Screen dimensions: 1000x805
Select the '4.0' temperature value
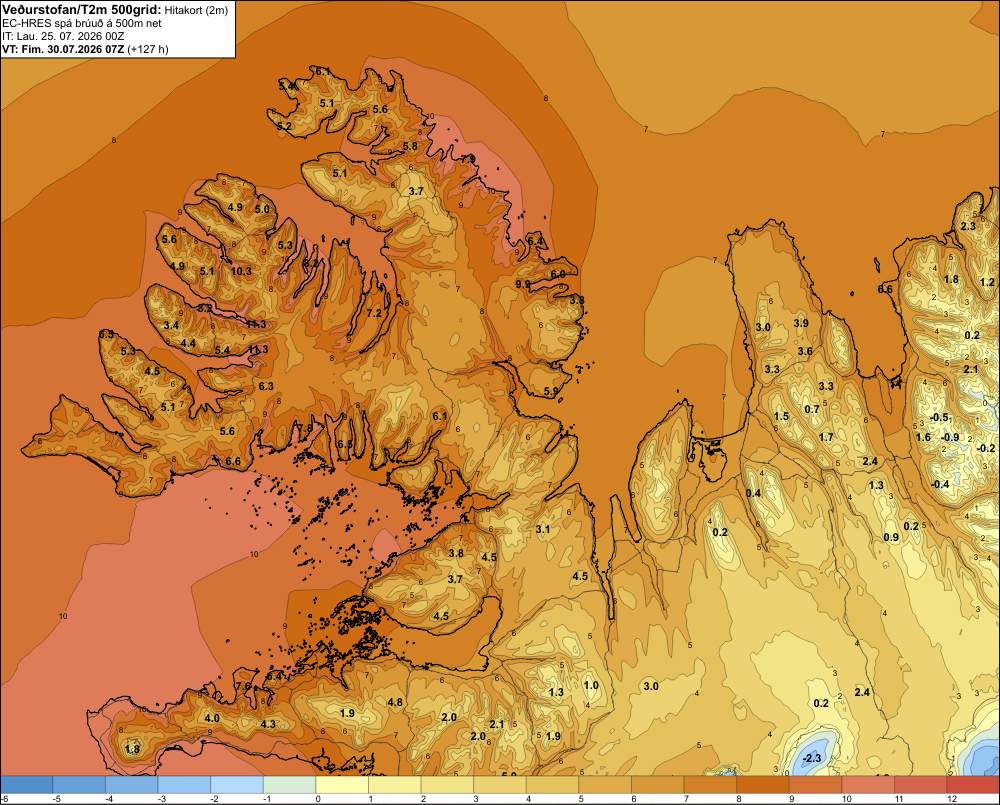coord(212,718)
